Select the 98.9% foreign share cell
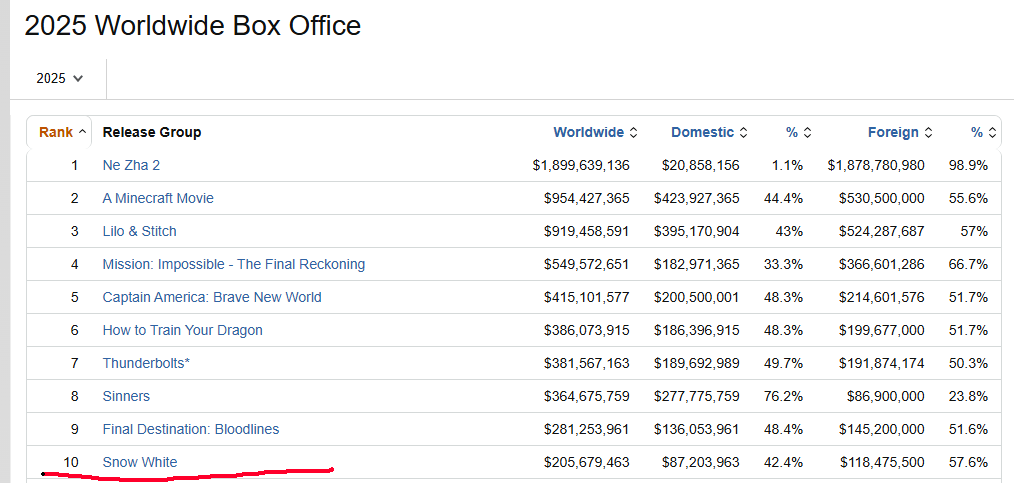 [x=968, y=165]
